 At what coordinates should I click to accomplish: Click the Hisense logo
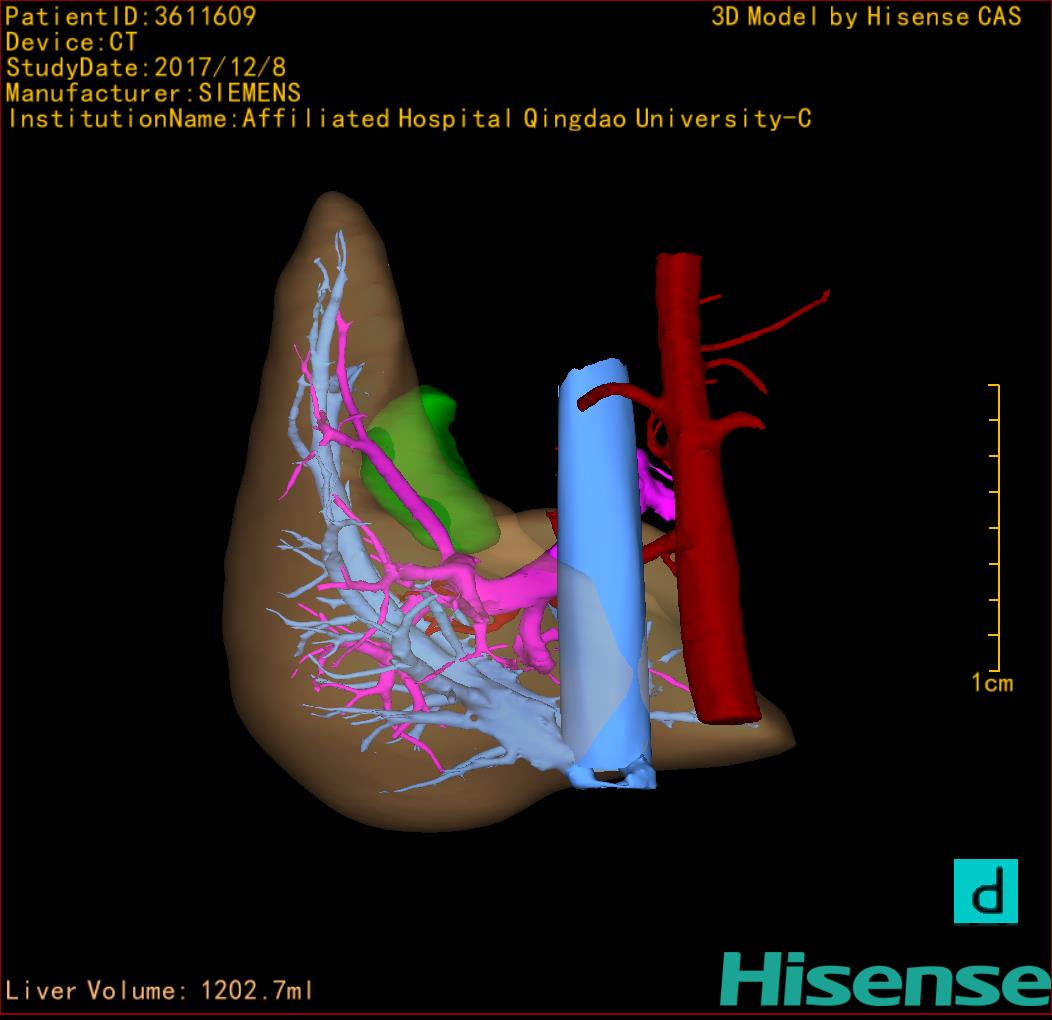click(x=885, y=980)
